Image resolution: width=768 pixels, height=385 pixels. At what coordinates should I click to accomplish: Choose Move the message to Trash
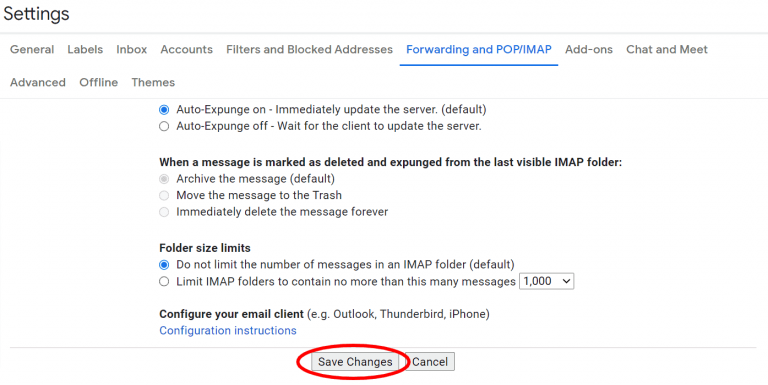tap(164, 195)
